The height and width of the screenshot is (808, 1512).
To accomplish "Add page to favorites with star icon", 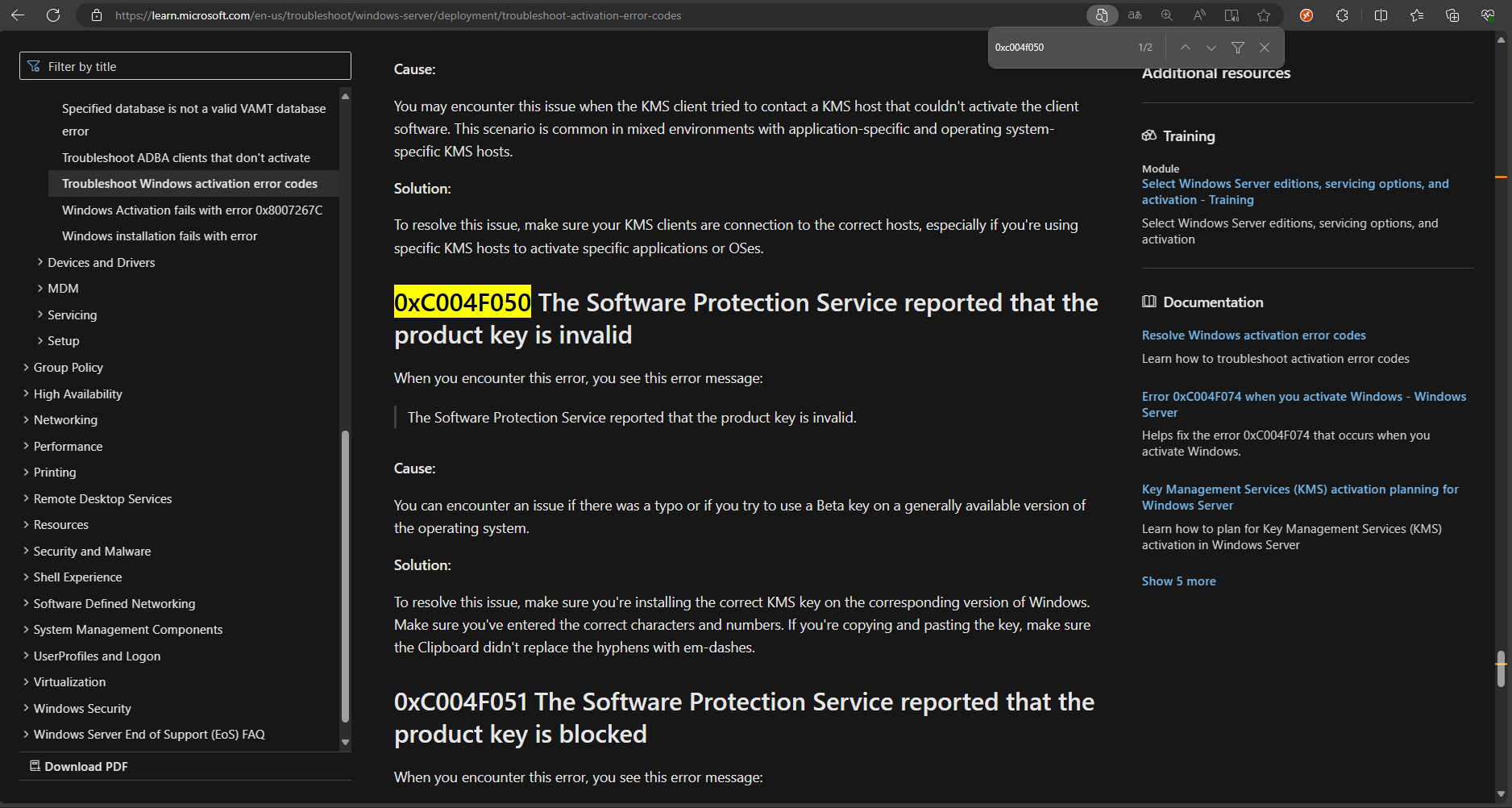I will pos(1264,15).
